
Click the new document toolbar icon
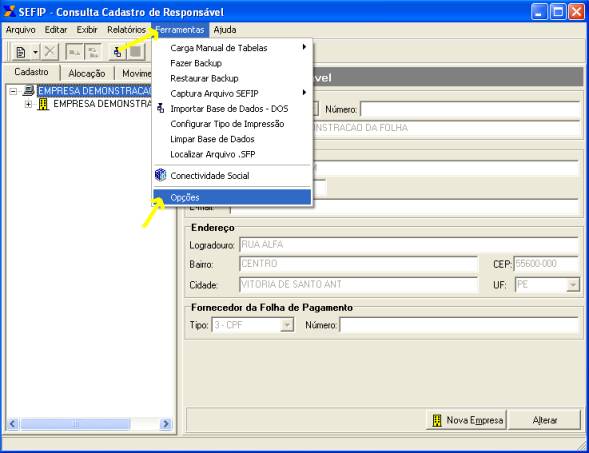coord(21,52)
